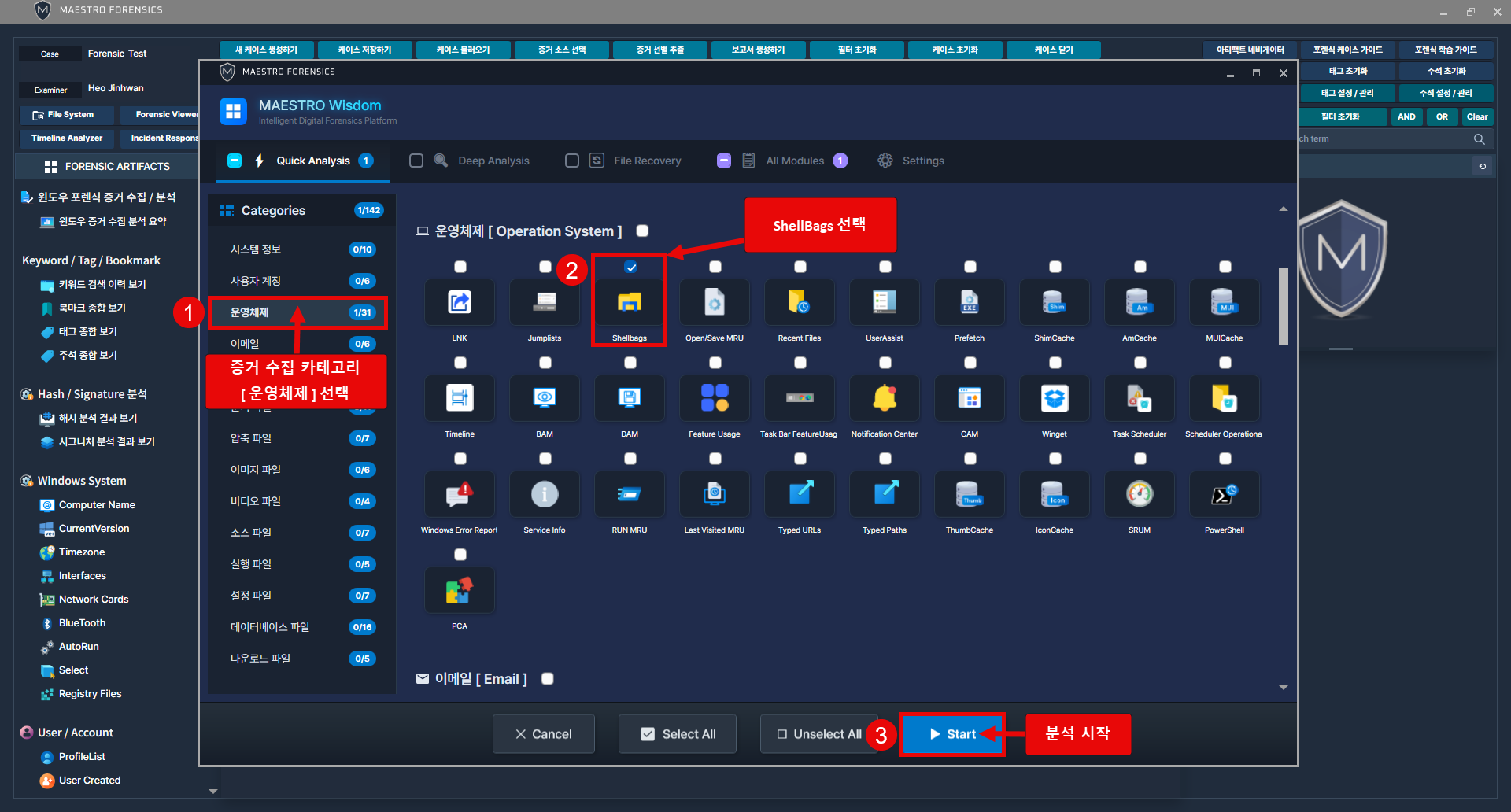
Task: Check the Operation System group checkbox
Action: 642,231
